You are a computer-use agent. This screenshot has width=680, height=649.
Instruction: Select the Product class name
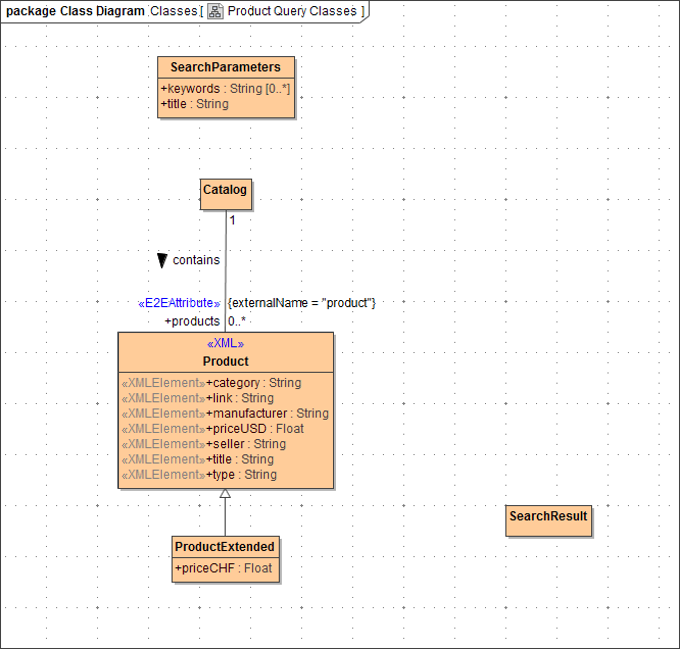(x=225, y=361)
